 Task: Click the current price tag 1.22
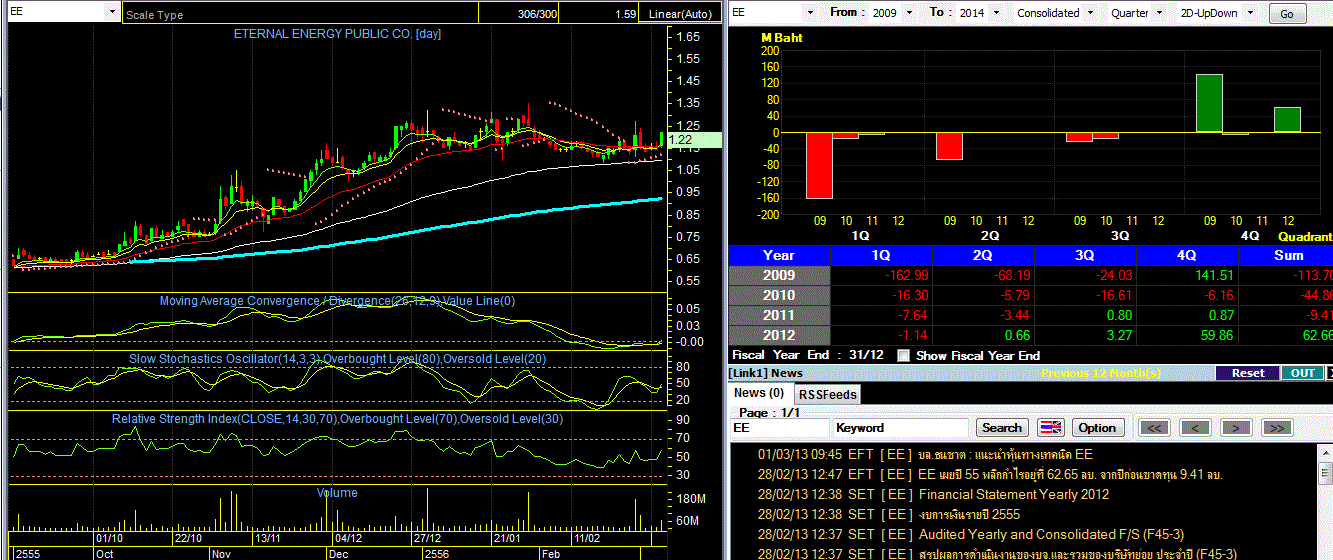(695, 140)
